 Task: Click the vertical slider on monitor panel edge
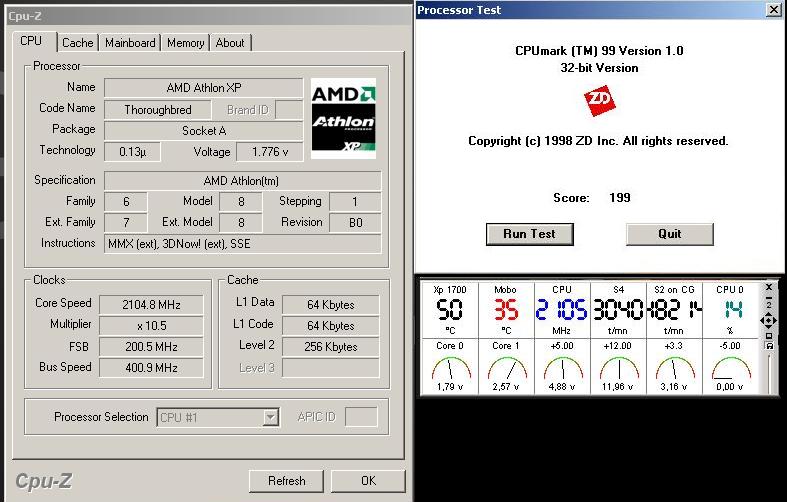[x=769, y=374]
